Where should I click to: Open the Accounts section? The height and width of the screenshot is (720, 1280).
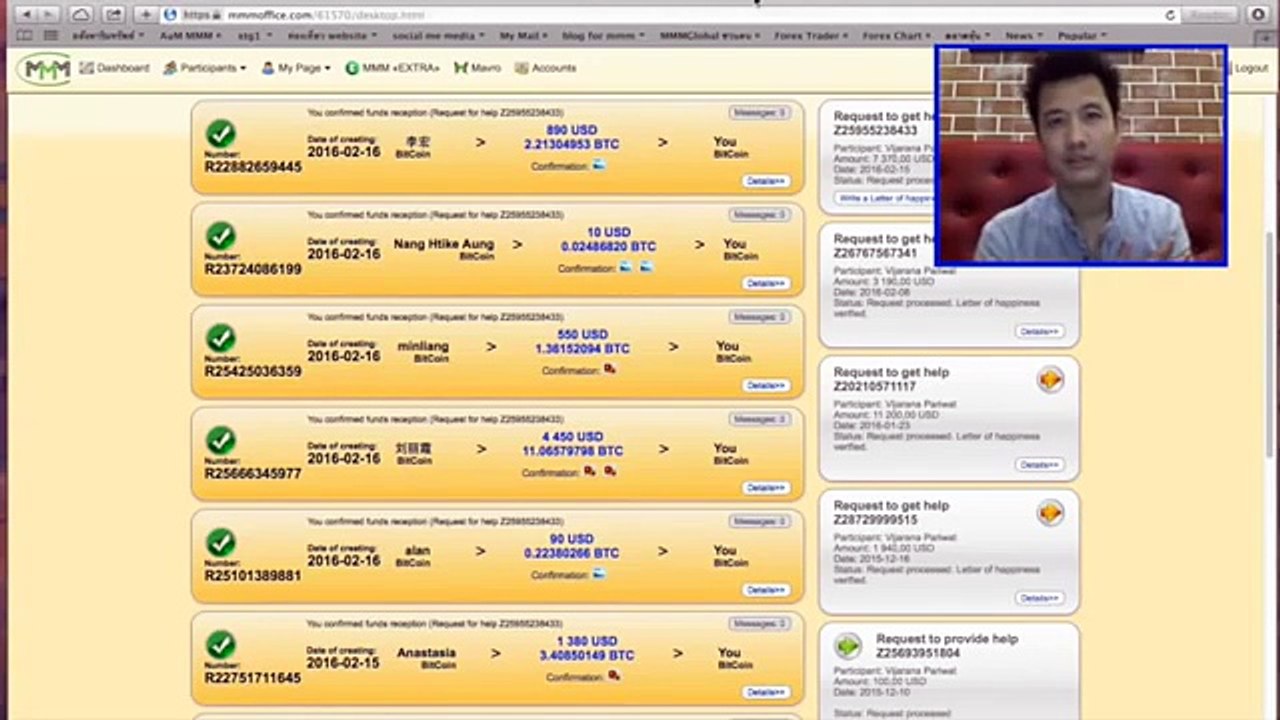(546, 68)
